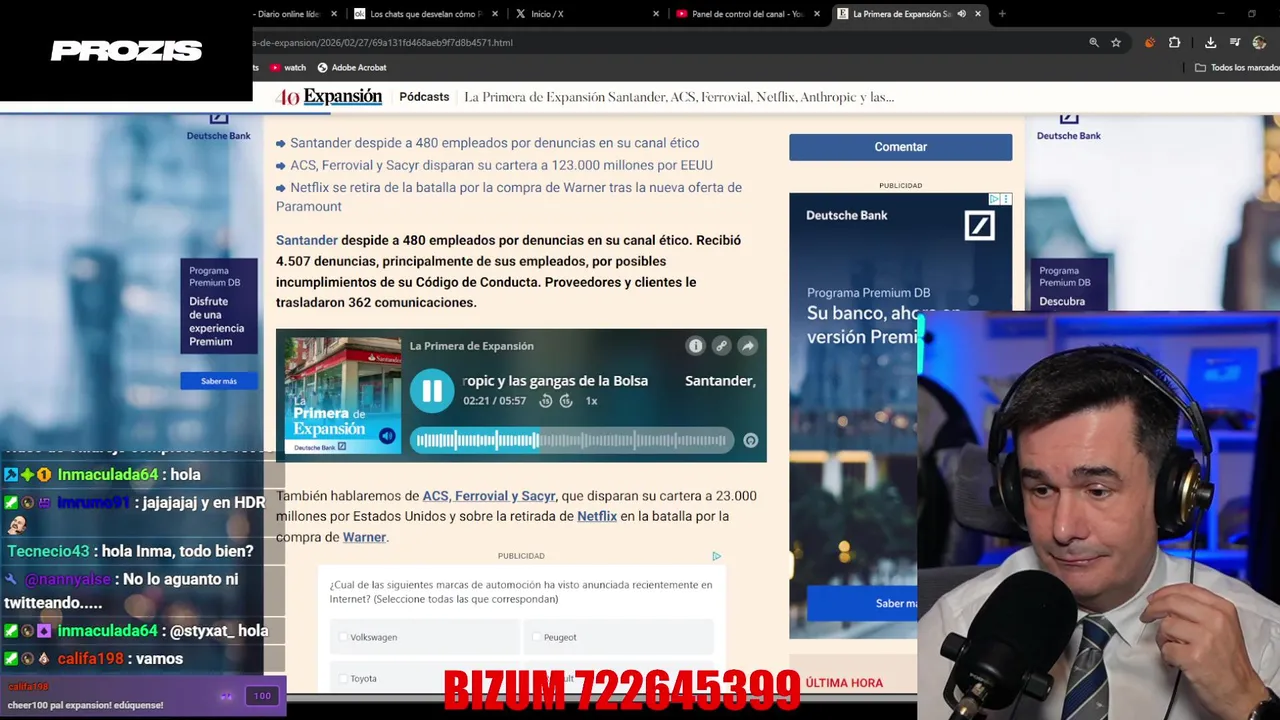Open the media control icon in toolbar
This screenshot has width=1280, height=720.
[x=1236, y=43]
